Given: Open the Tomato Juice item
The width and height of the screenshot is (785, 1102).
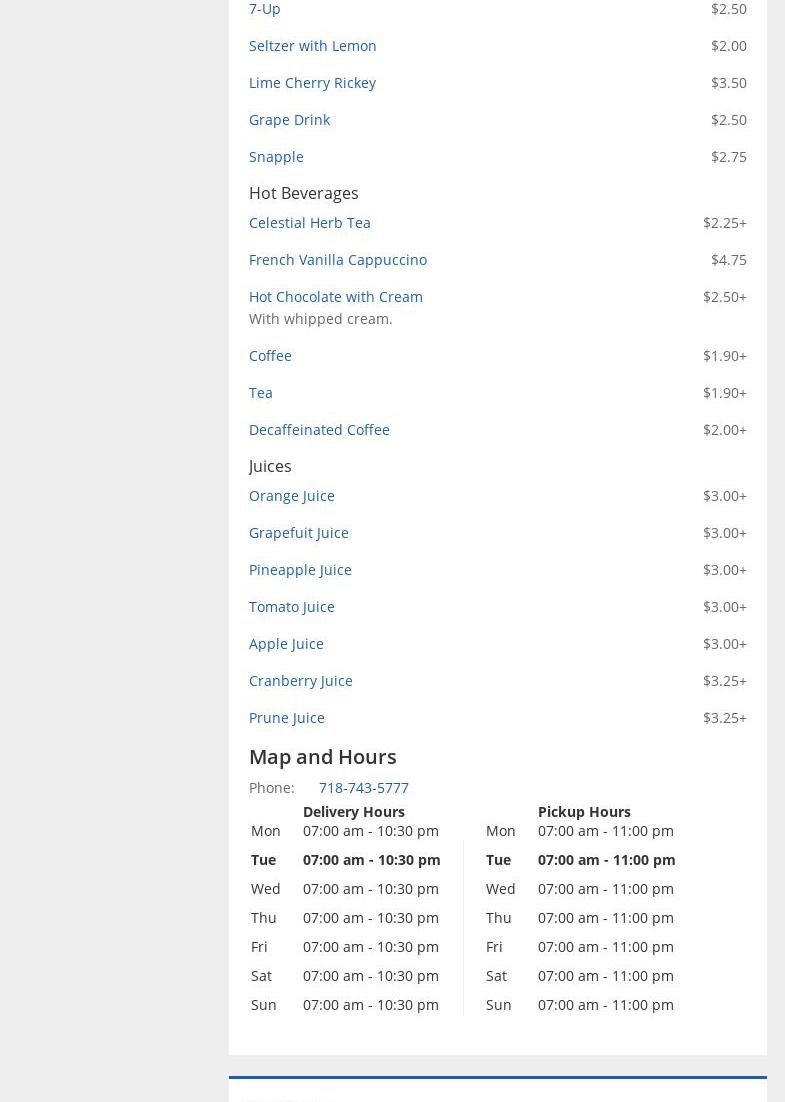Looking at the screenshot, I should pos(291,607).
